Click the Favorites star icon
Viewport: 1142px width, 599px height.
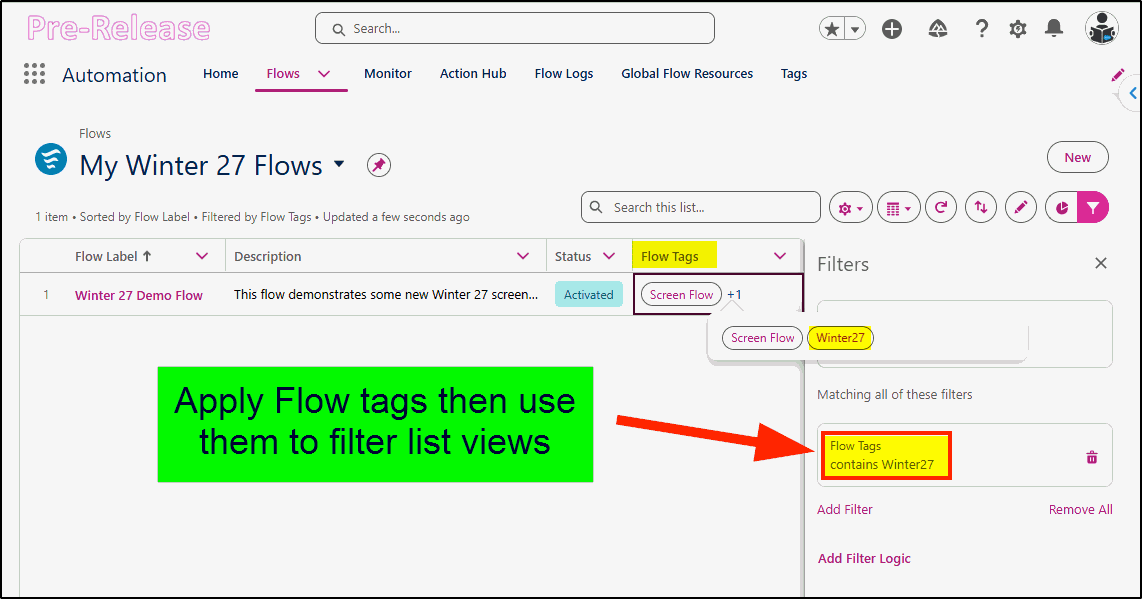coord(832,29)
